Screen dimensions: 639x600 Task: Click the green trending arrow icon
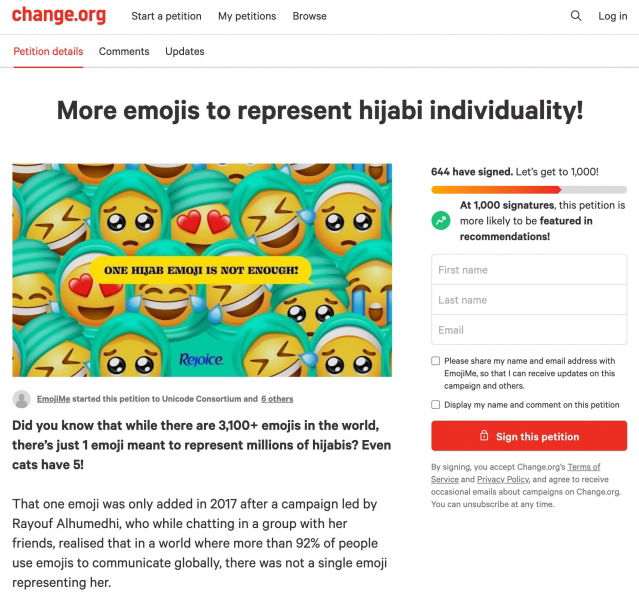coord(441,220)
